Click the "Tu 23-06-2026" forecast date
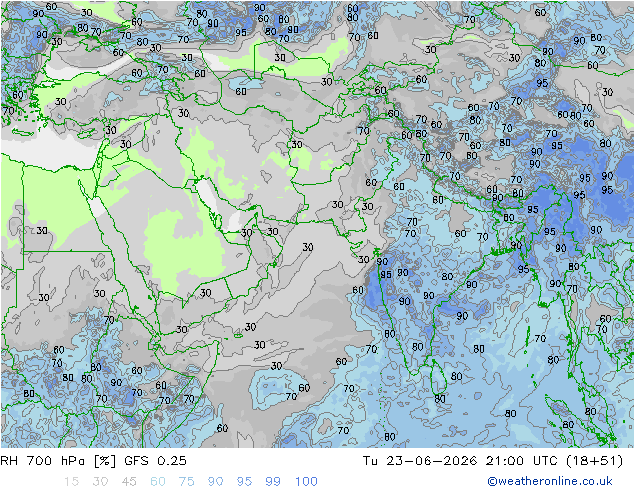This screenshot has width=634, height=490. point(420,460)
